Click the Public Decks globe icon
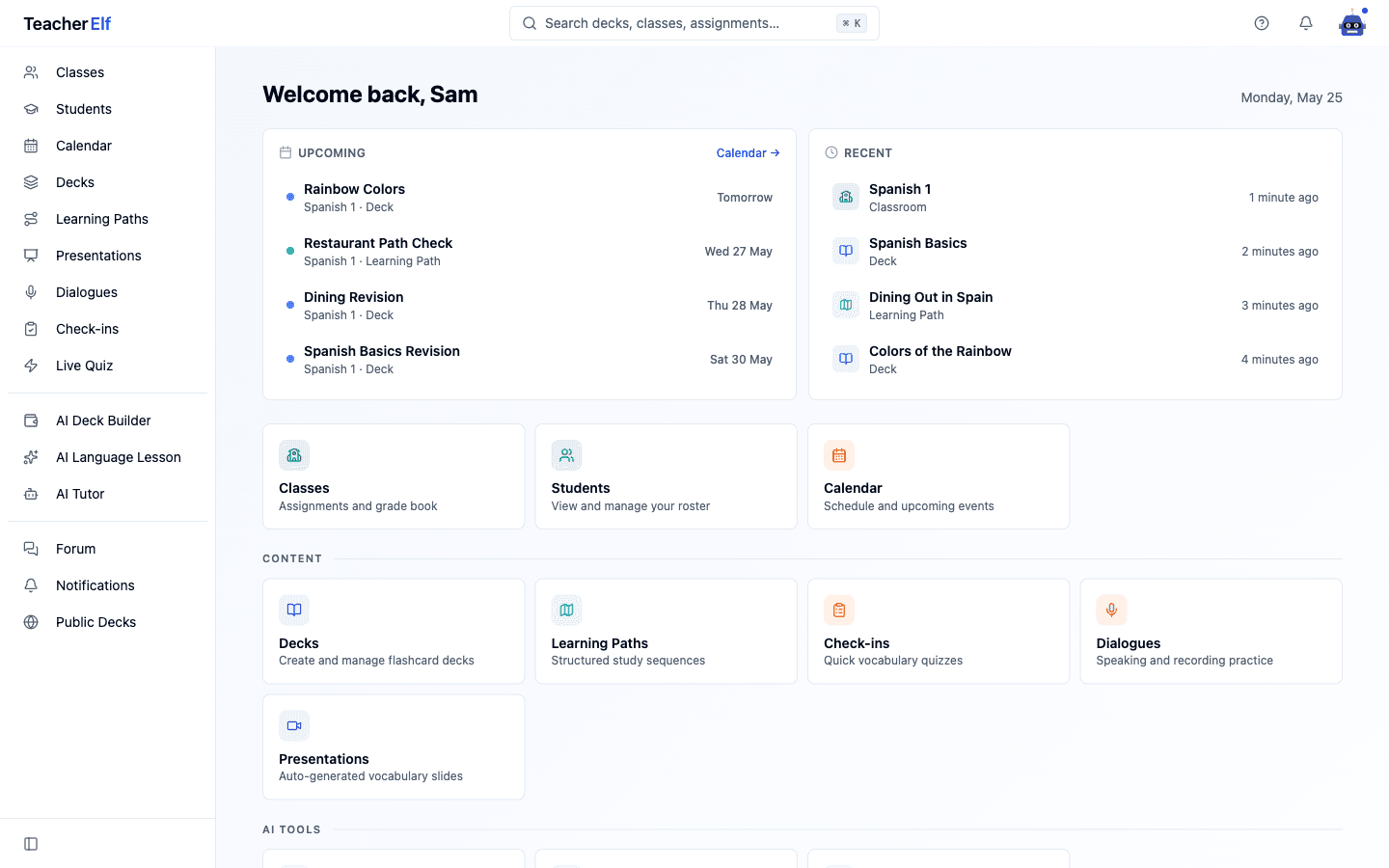 [x=31, y=622]
